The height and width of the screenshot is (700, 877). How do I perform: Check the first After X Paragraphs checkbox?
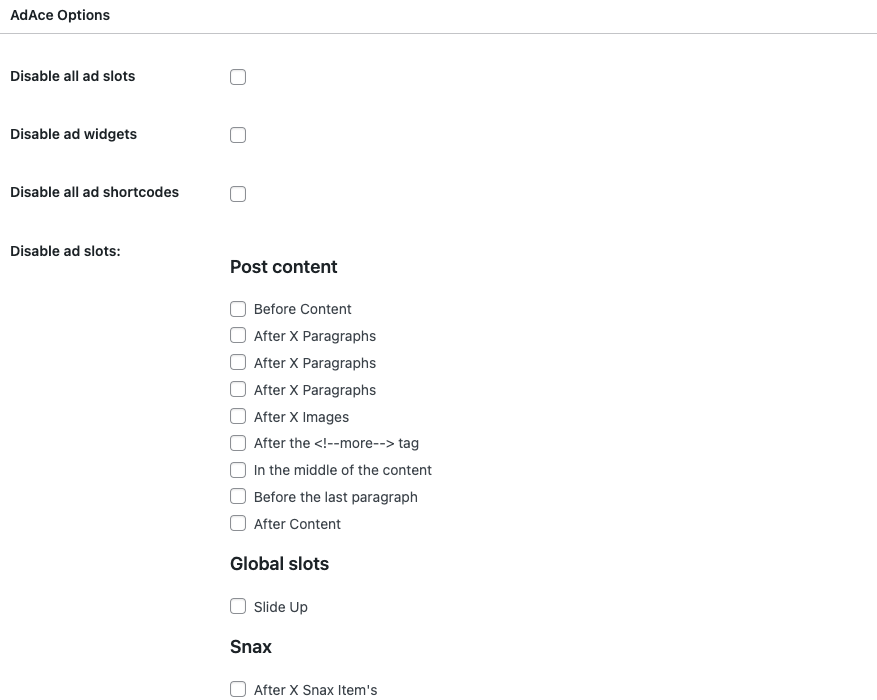[238, 336]
